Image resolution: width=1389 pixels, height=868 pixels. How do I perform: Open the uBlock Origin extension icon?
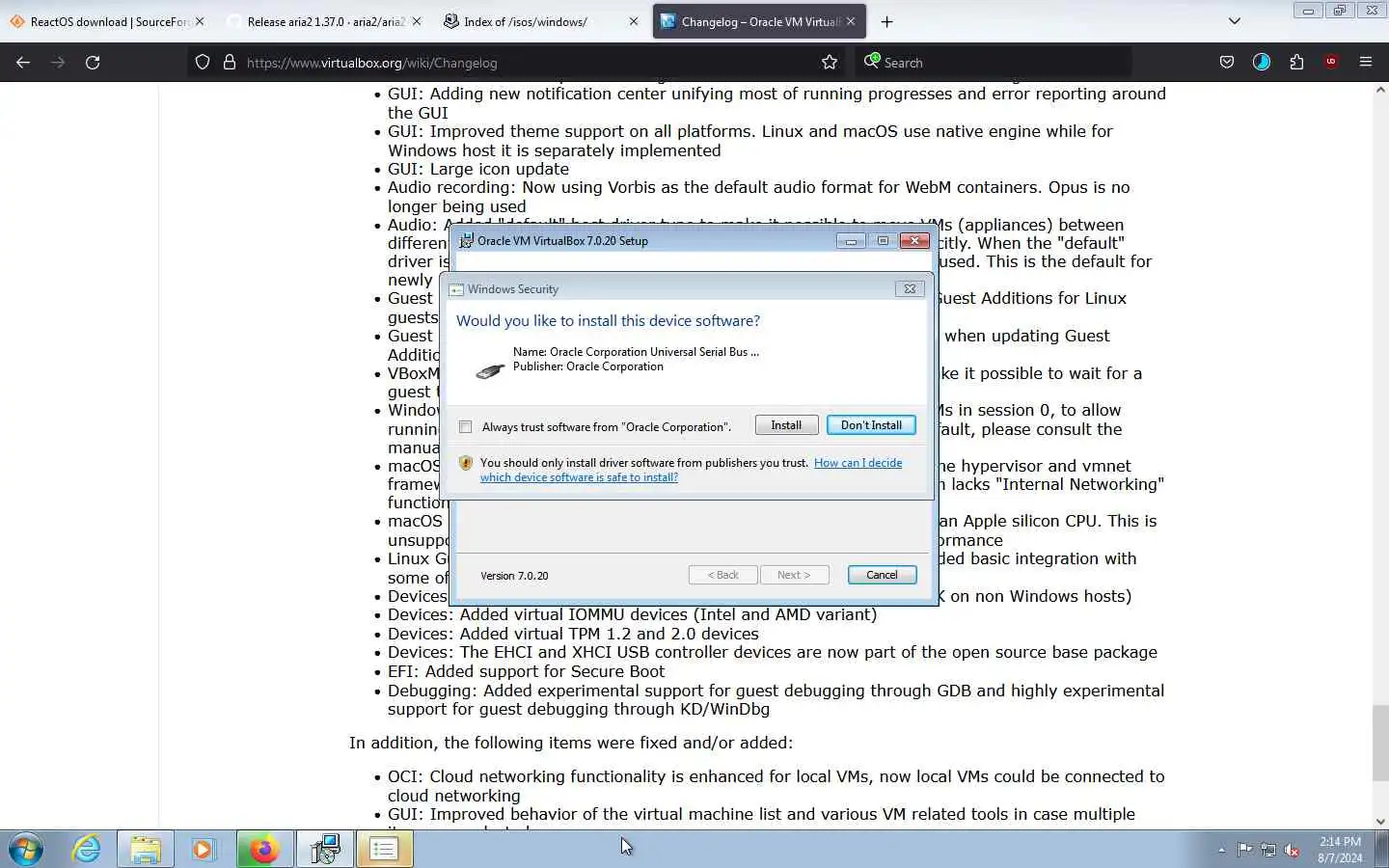1331,63
